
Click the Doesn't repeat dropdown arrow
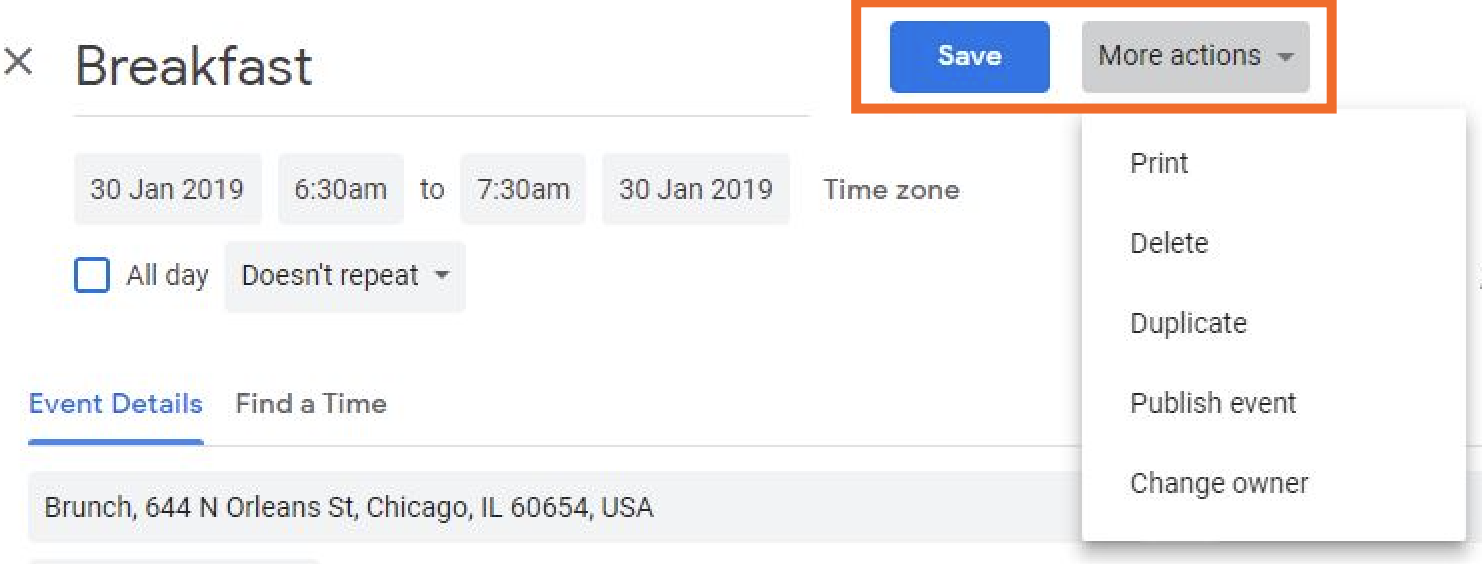point(442,276)
